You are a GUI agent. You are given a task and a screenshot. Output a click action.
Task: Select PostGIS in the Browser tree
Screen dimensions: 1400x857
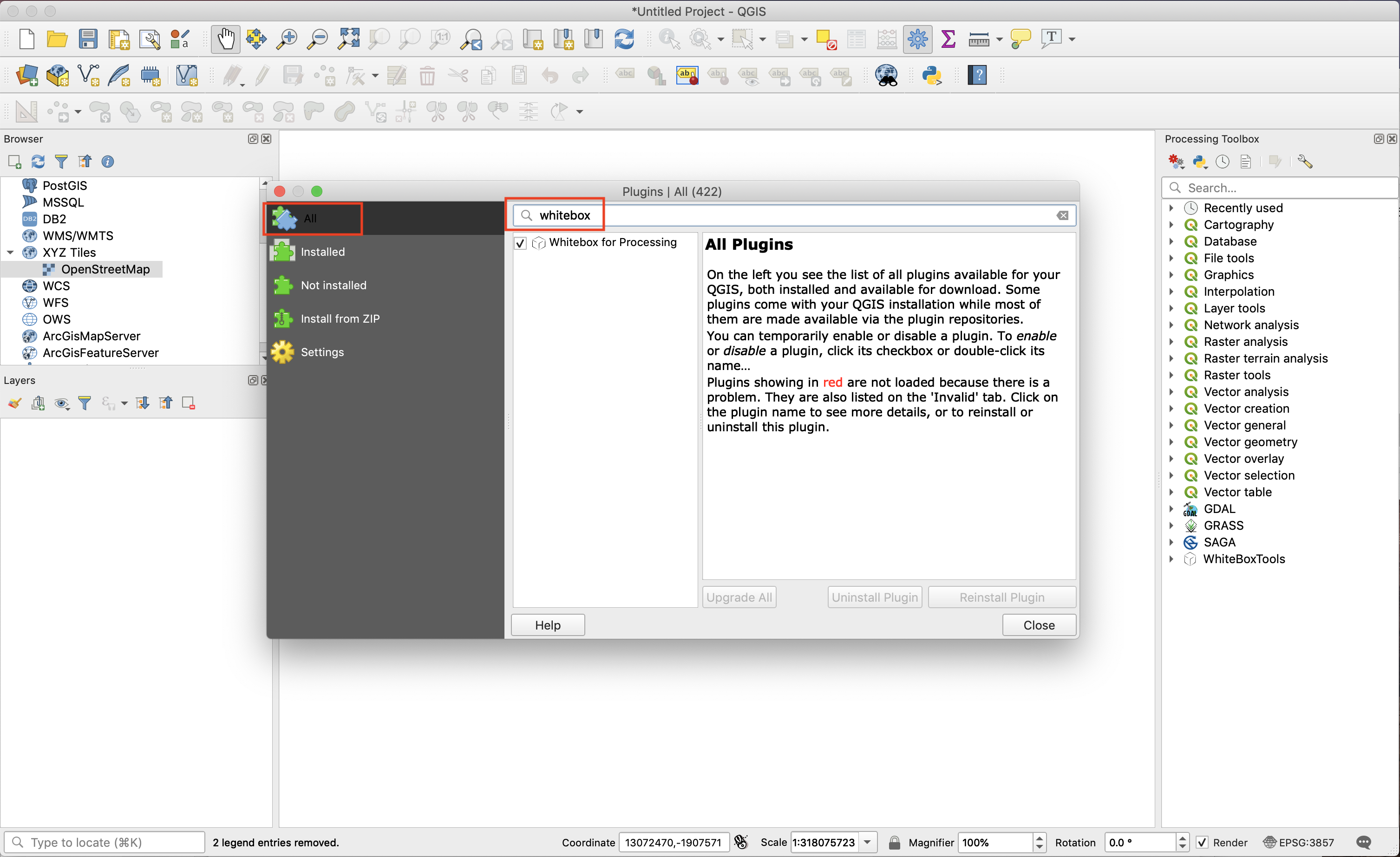pyautogui.click(x=64, y=186)
